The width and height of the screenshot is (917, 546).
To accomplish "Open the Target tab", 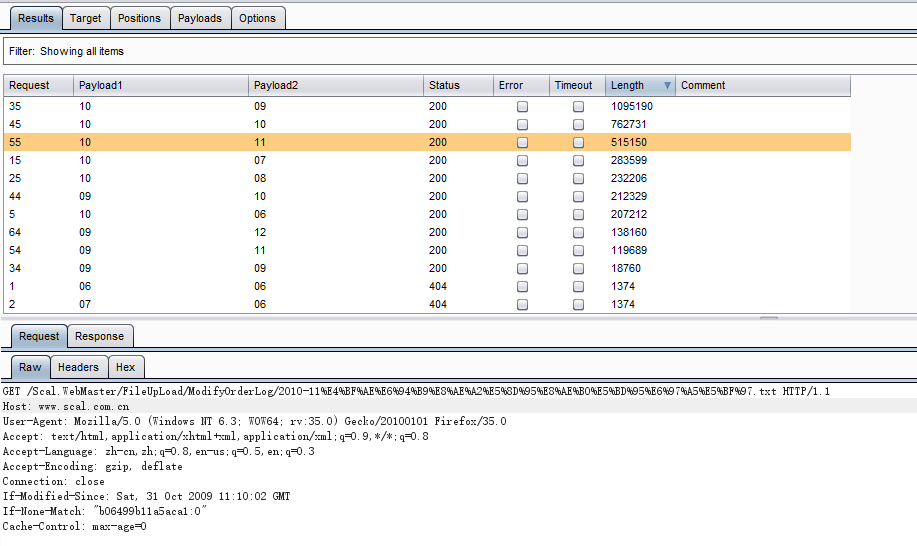I will click(x=85, y=18).
